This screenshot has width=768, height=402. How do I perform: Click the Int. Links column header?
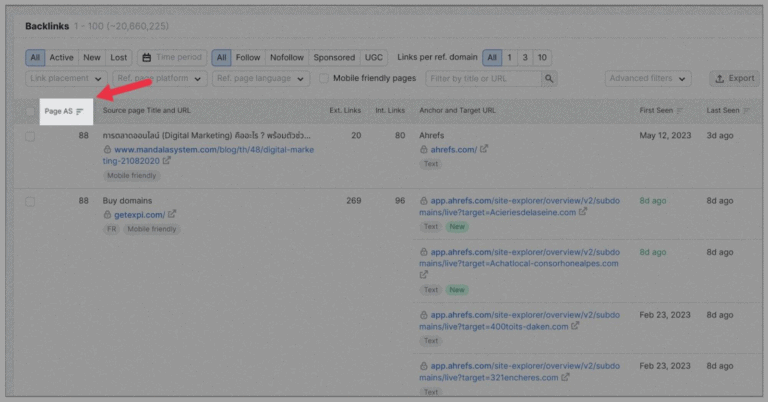point(390,111)
